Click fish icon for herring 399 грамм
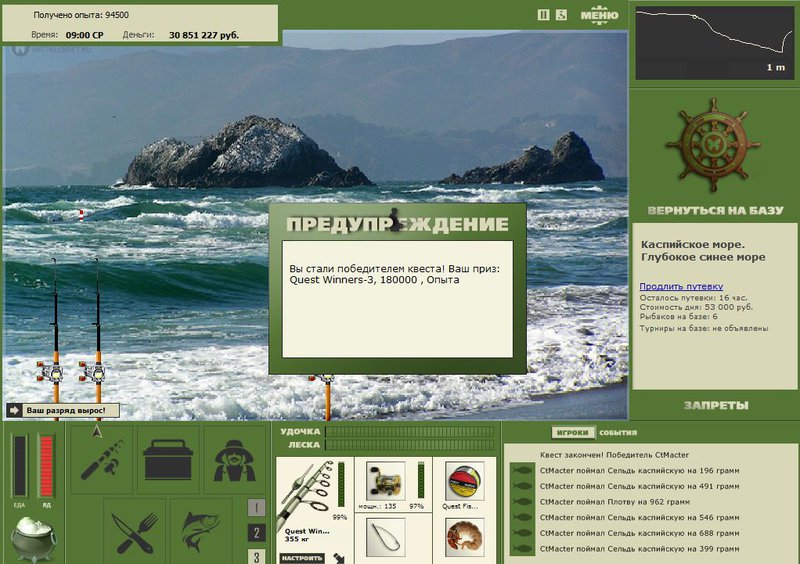This screenshot has height=564, width=800. (x=522, y=549)
